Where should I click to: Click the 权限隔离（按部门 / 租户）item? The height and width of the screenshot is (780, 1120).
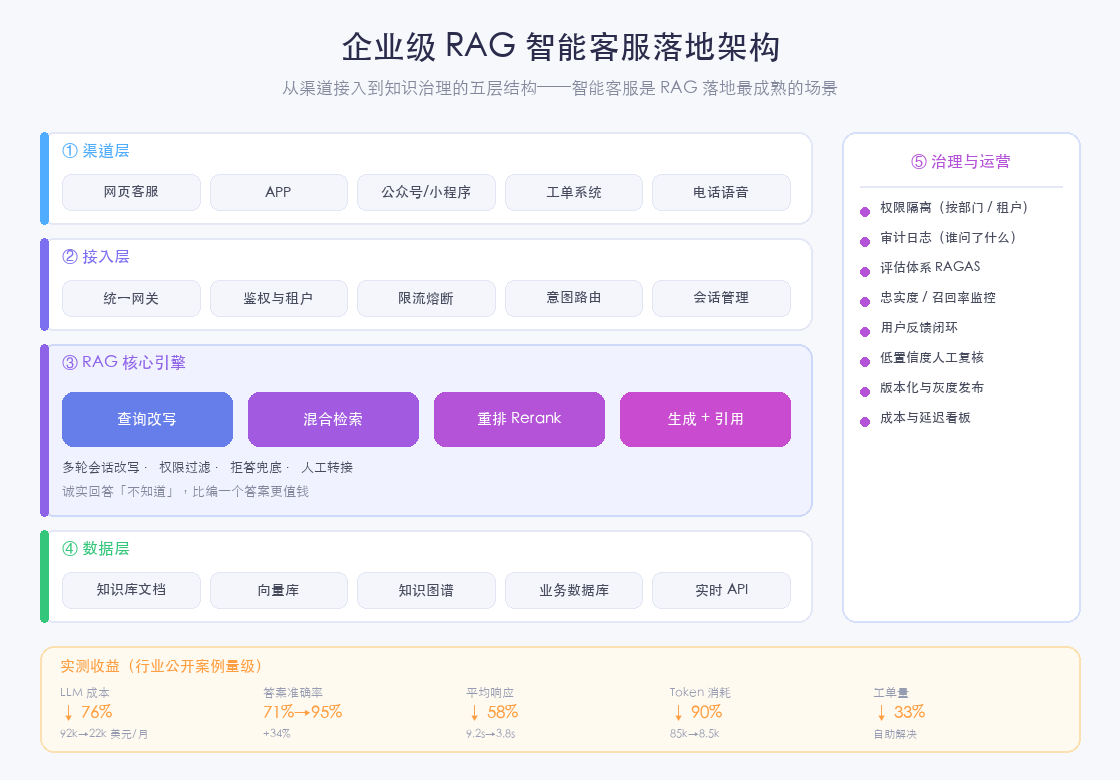tap(954, 208)
